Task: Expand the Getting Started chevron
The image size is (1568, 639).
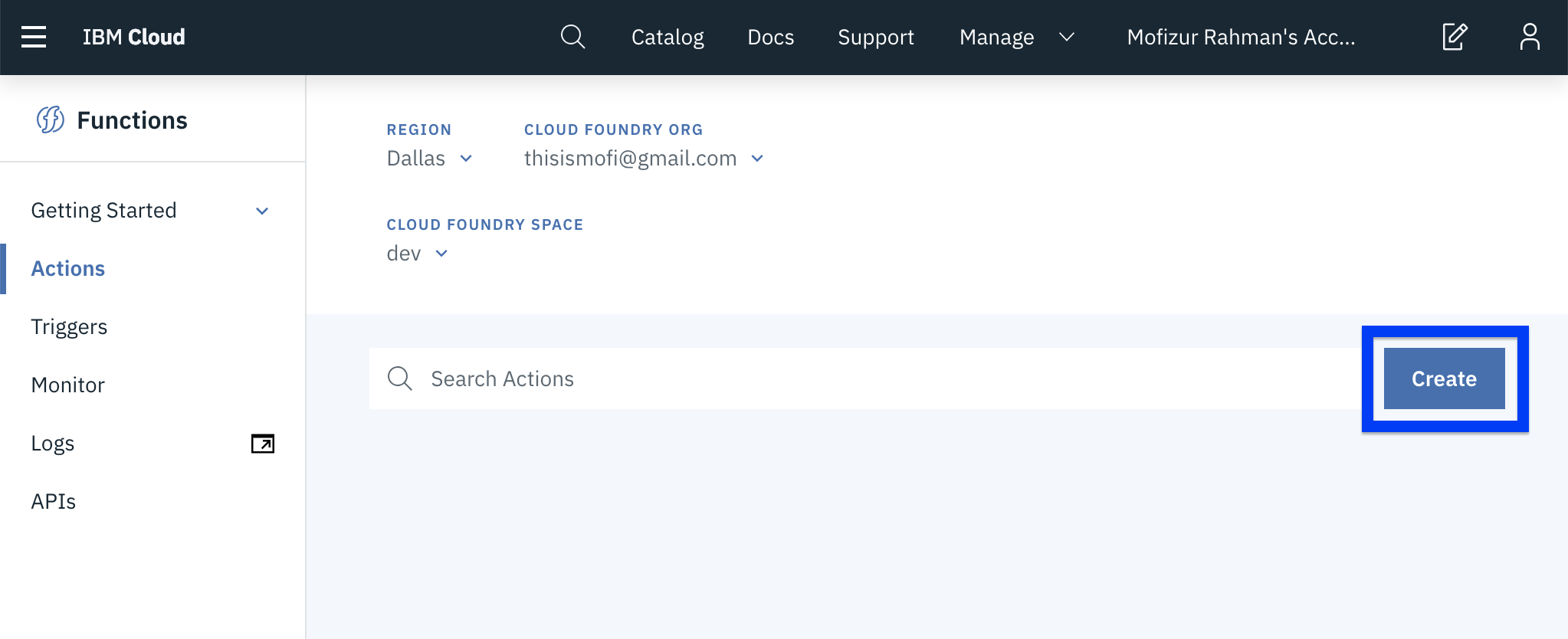Action: pos(262,211)
